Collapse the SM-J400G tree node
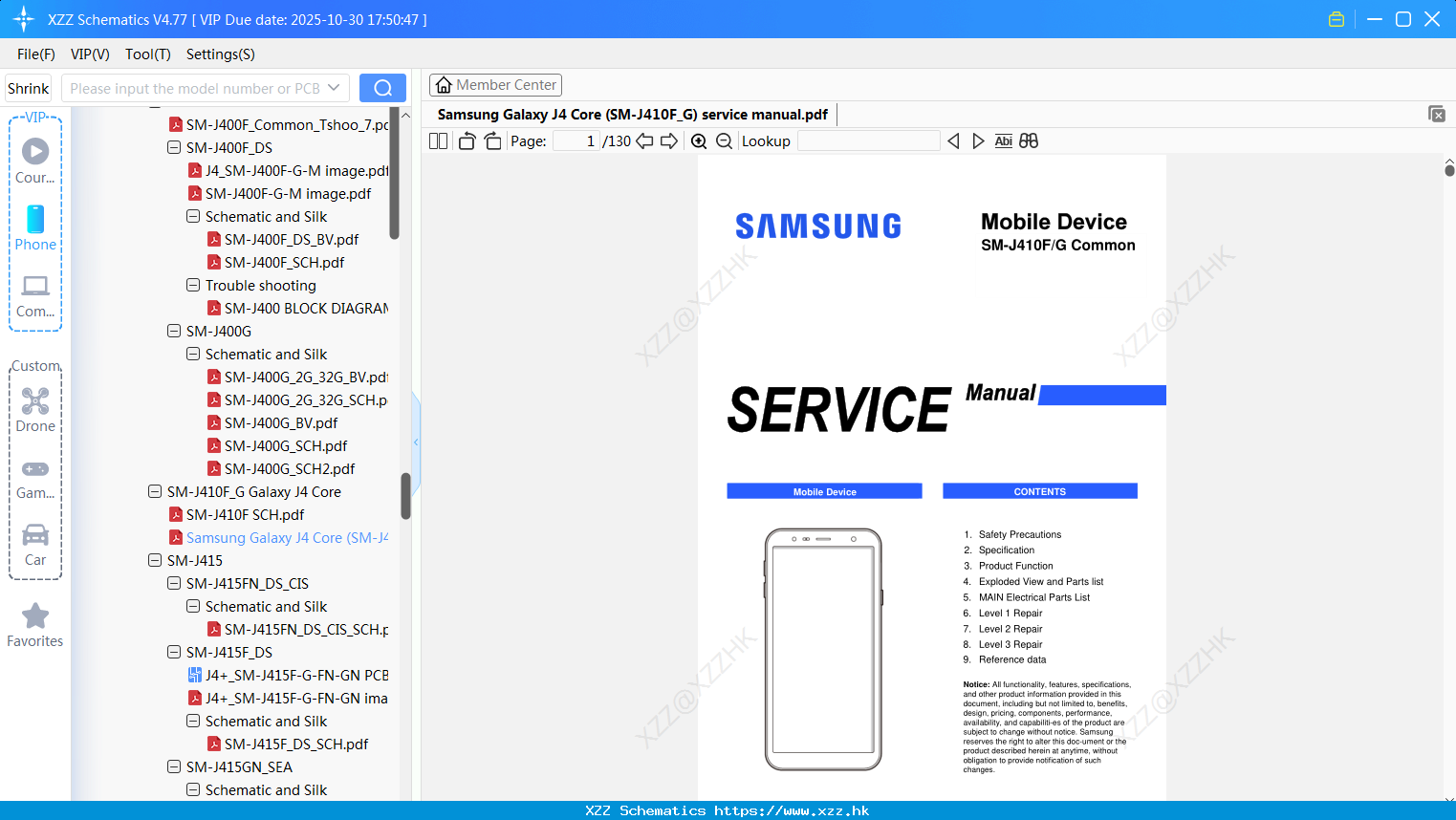This screenshot has width=1456, height=820. coord(174,332)
